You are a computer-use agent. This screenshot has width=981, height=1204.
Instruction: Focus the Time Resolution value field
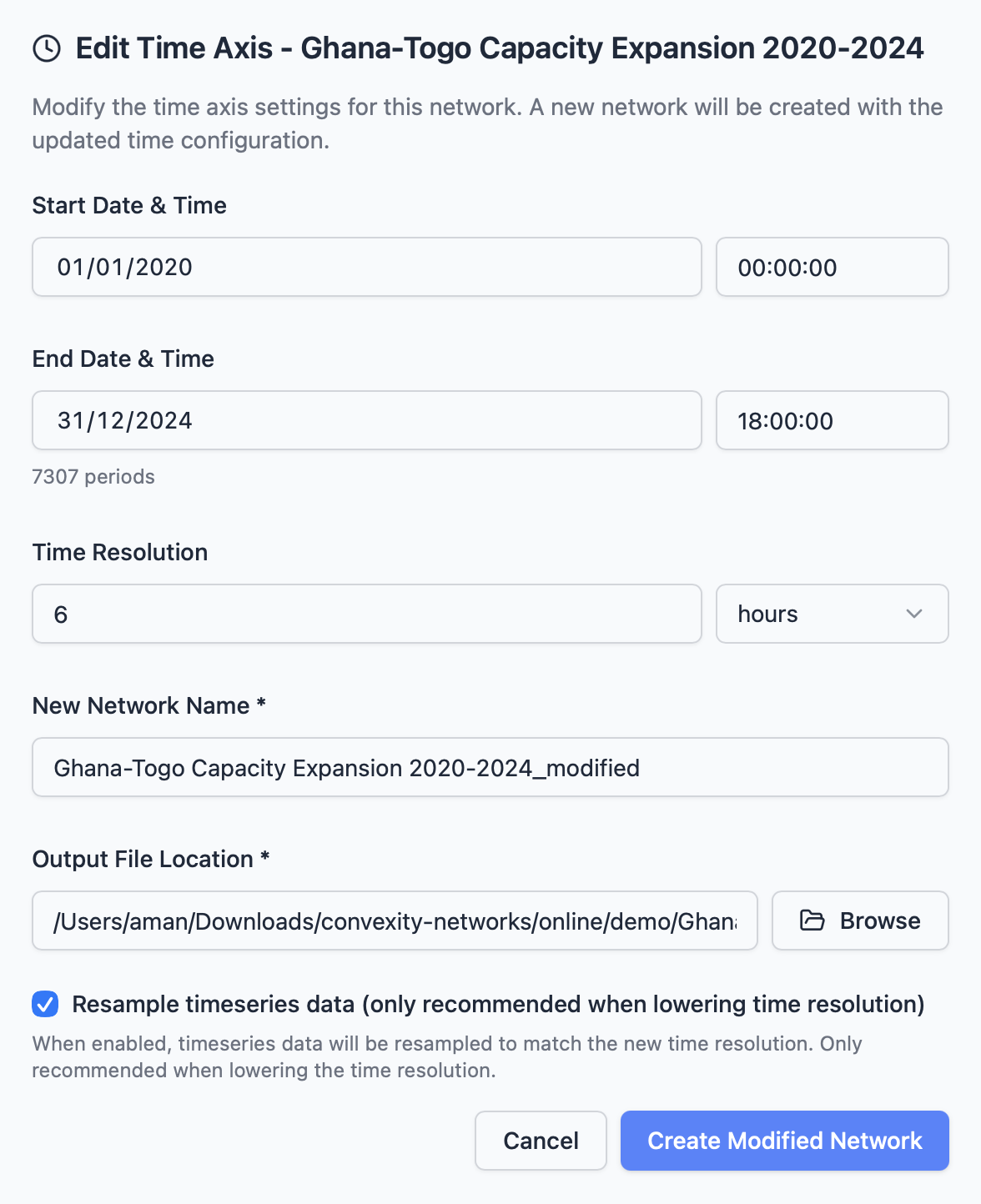point(366,614)
